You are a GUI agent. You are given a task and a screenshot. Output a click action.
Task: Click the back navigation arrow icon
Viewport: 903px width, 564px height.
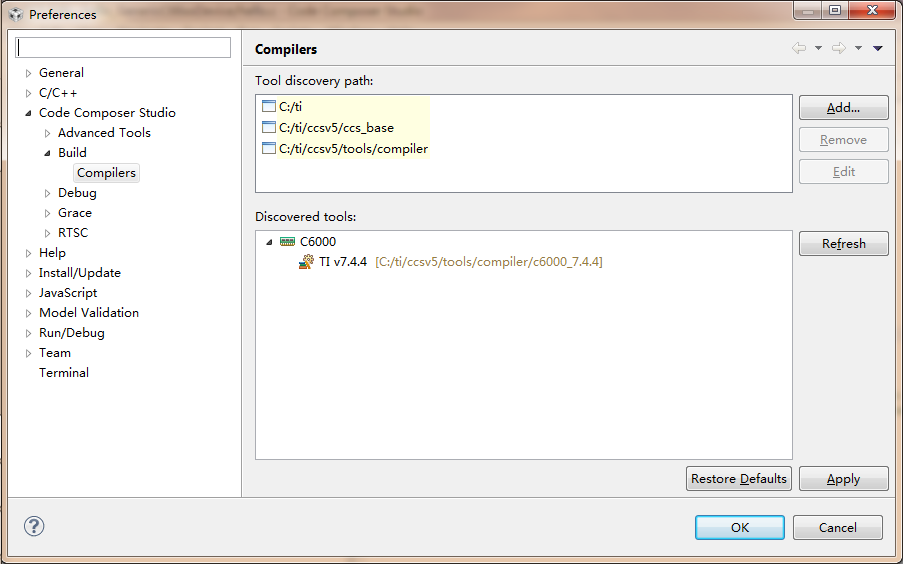[798, 49]
